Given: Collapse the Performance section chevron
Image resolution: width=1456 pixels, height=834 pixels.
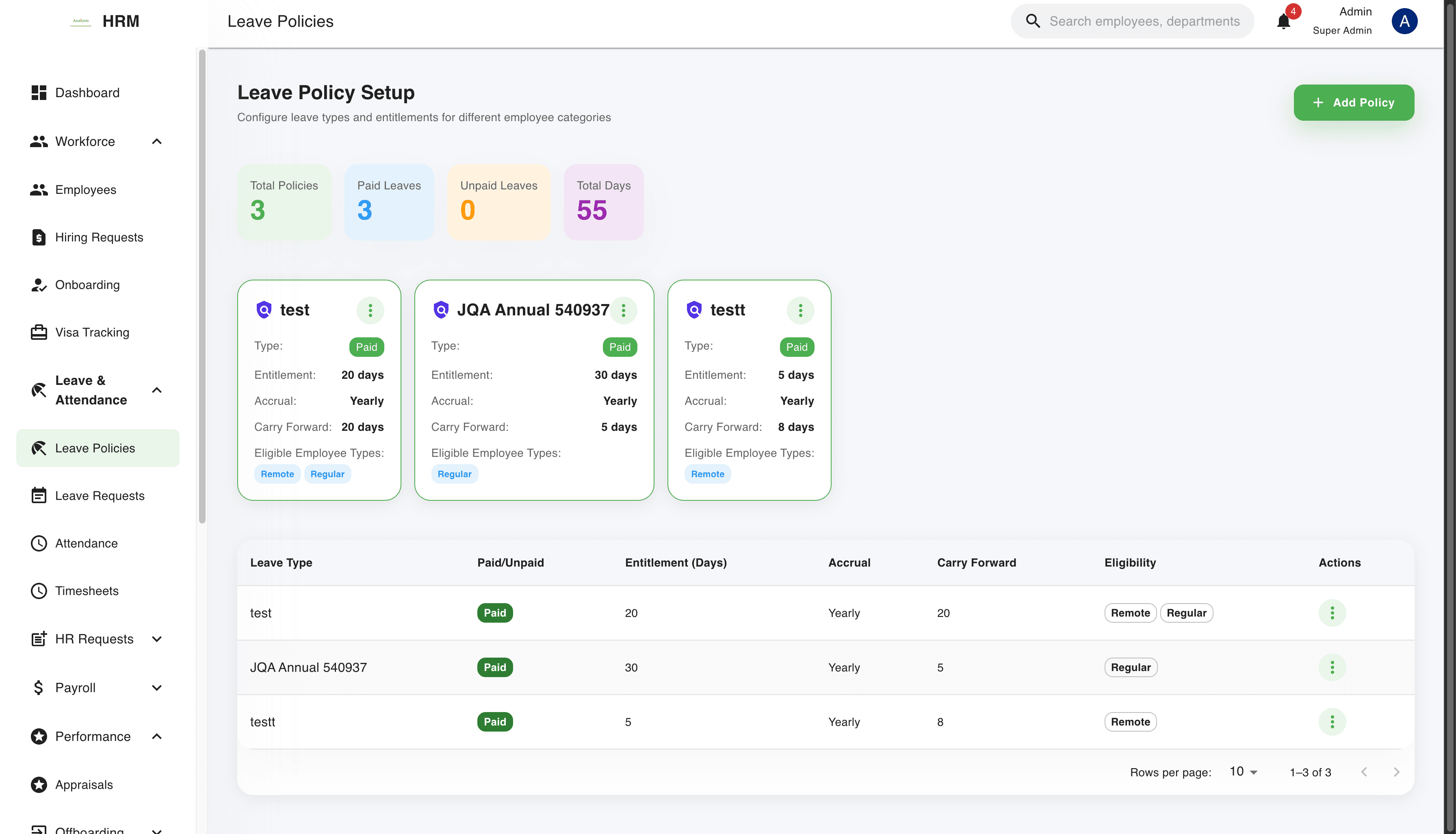Looking at the screenshot, I should pyautogui.click(x=156, y=736).
